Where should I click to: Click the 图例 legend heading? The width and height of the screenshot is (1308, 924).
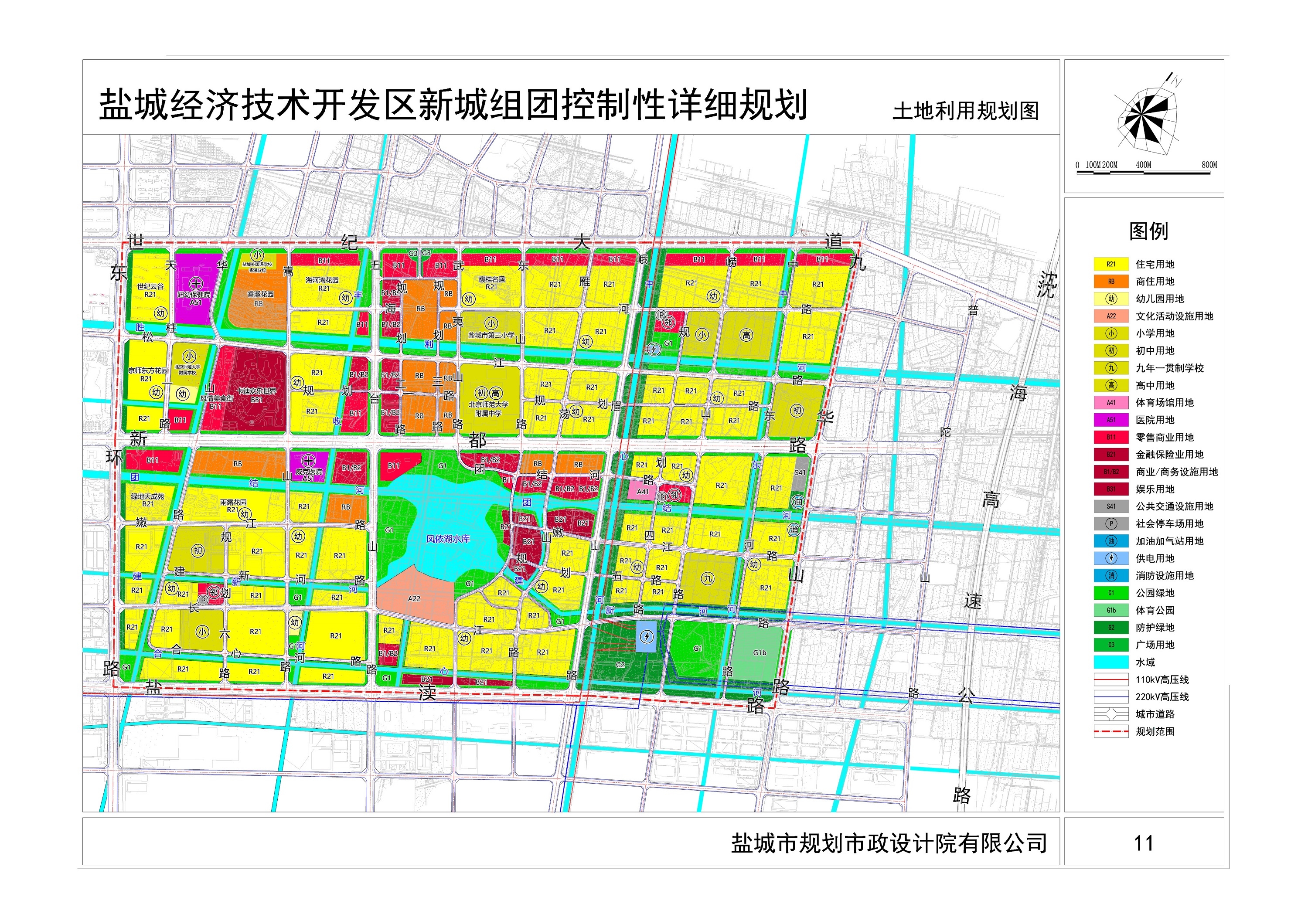[1148, 231]
